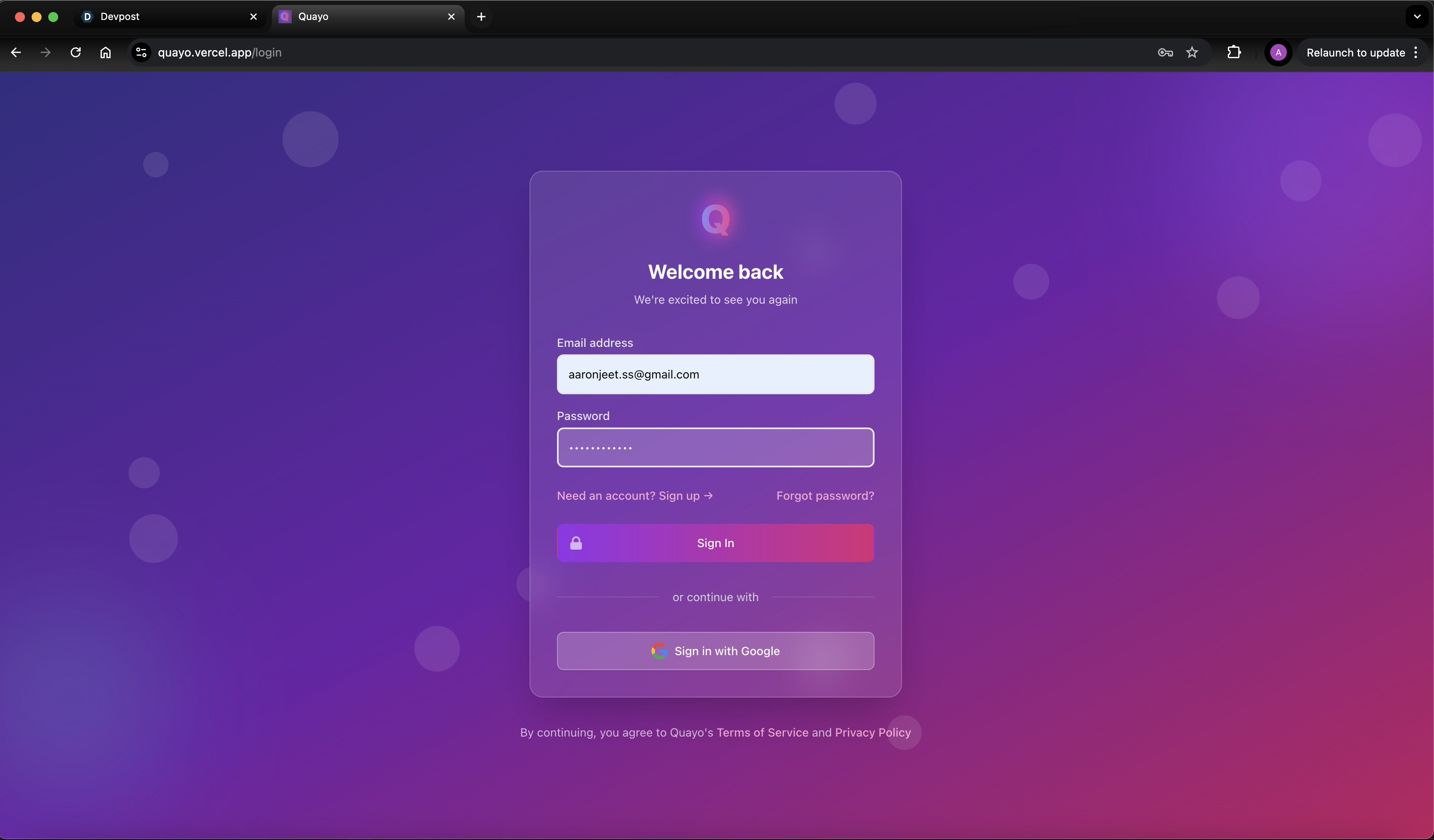Bookmark this page with star icon
Image resolution: width=1434 pixels, height=840 pixels.
click(1192, 52)
